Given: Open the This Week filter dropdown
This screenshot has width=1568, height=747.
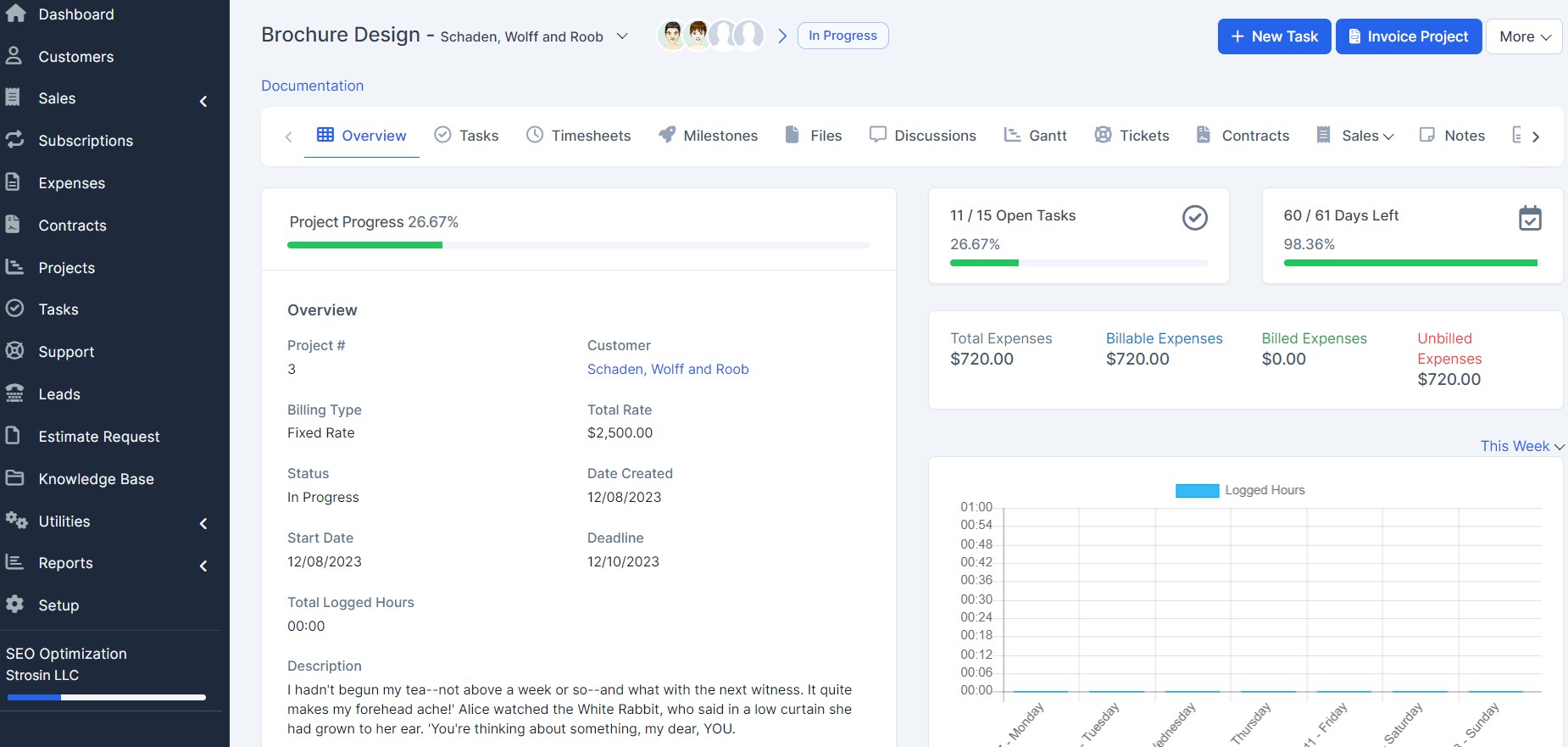Looking at the screenshot, I should click(x=1522, y=446).
